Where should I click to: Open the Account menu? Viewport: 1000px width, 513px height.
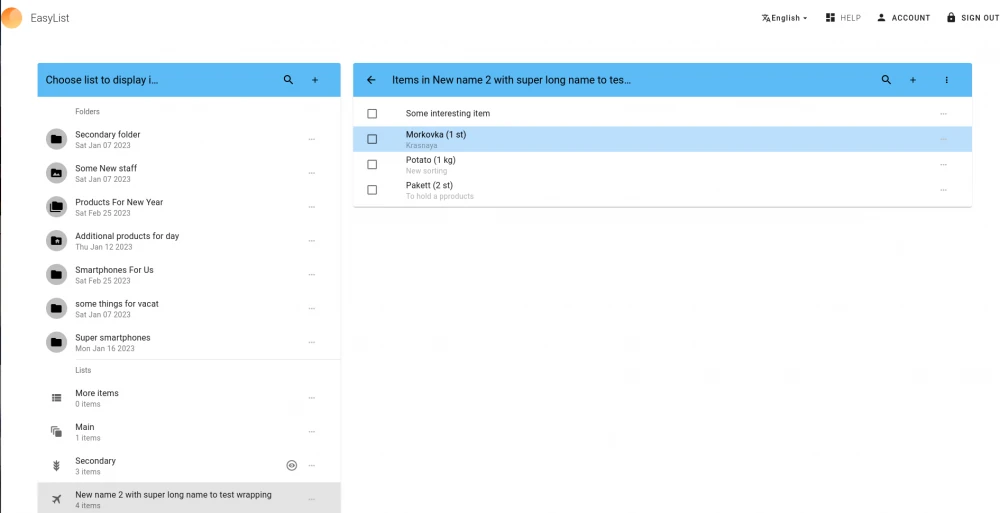point(903,18)
